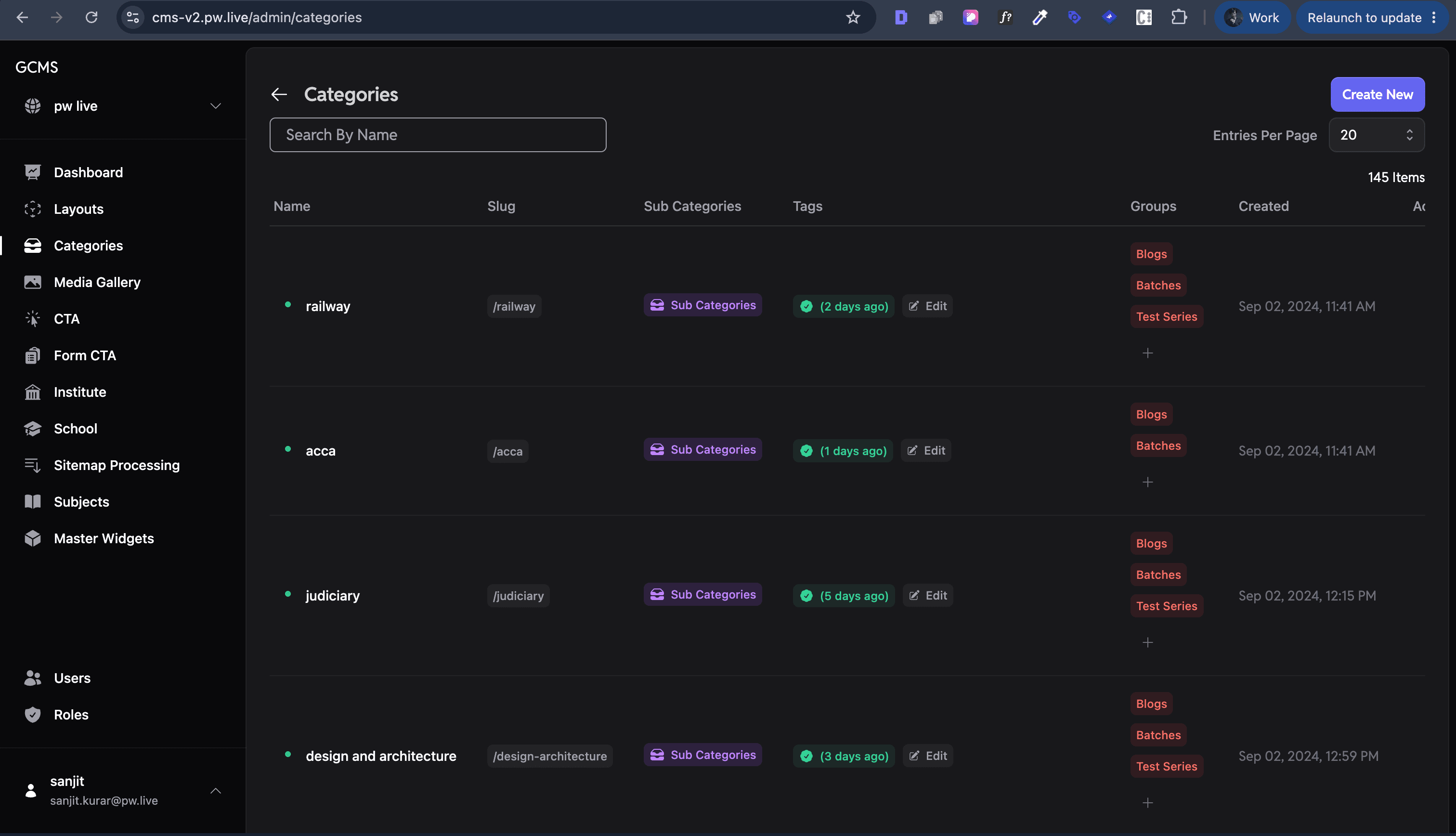Click Relaunch to update button

pyautogui.click(x=1364, y=17)
